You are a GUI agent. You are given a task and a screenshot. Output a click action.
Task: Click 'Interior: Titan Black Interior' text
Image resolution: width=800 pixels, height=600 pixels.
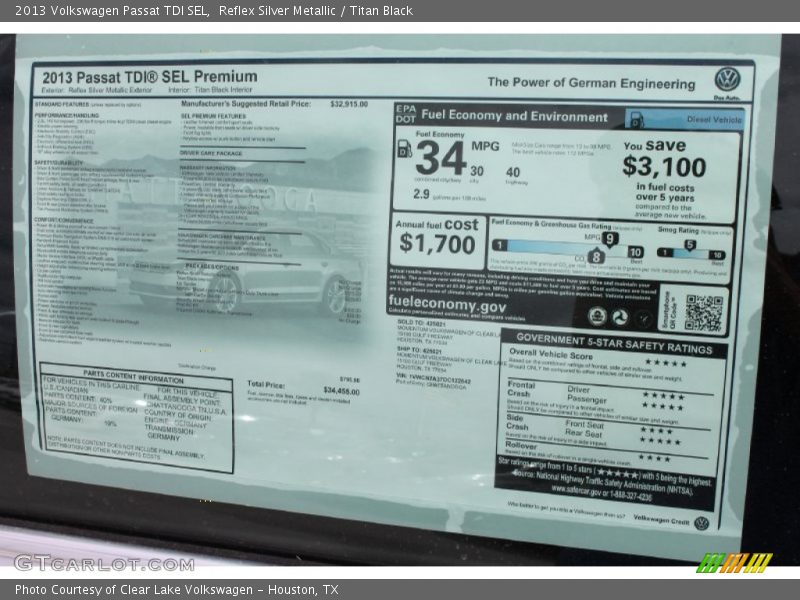210,90
